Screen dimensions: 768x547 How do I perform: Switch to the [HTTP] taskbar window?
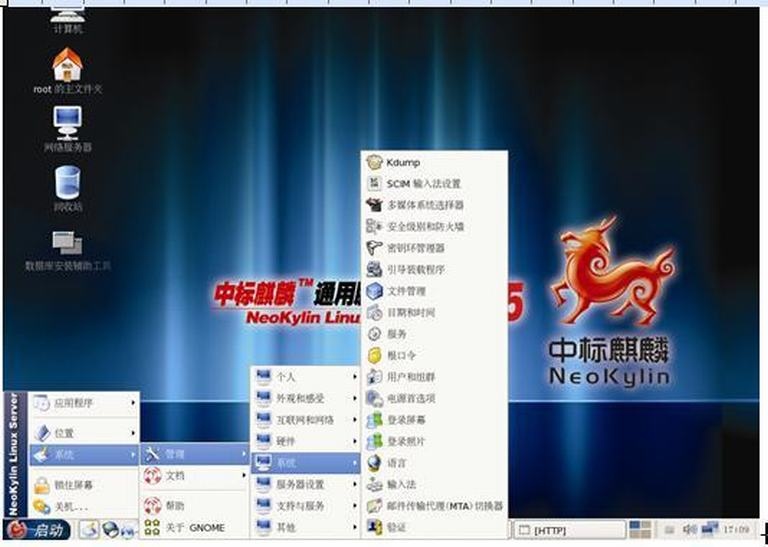(x=570, y=529)
